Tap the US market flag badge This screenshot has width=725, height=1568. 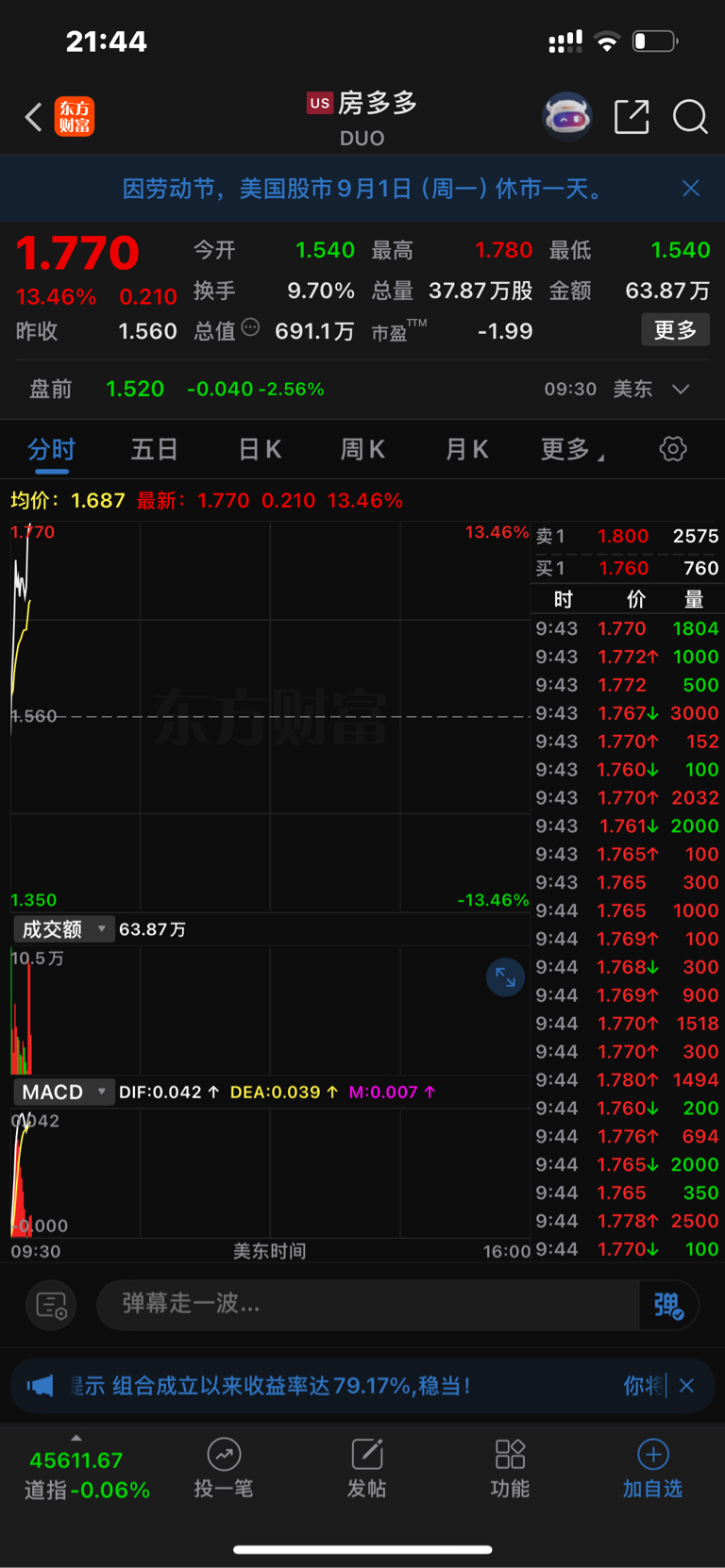[320, 103]
